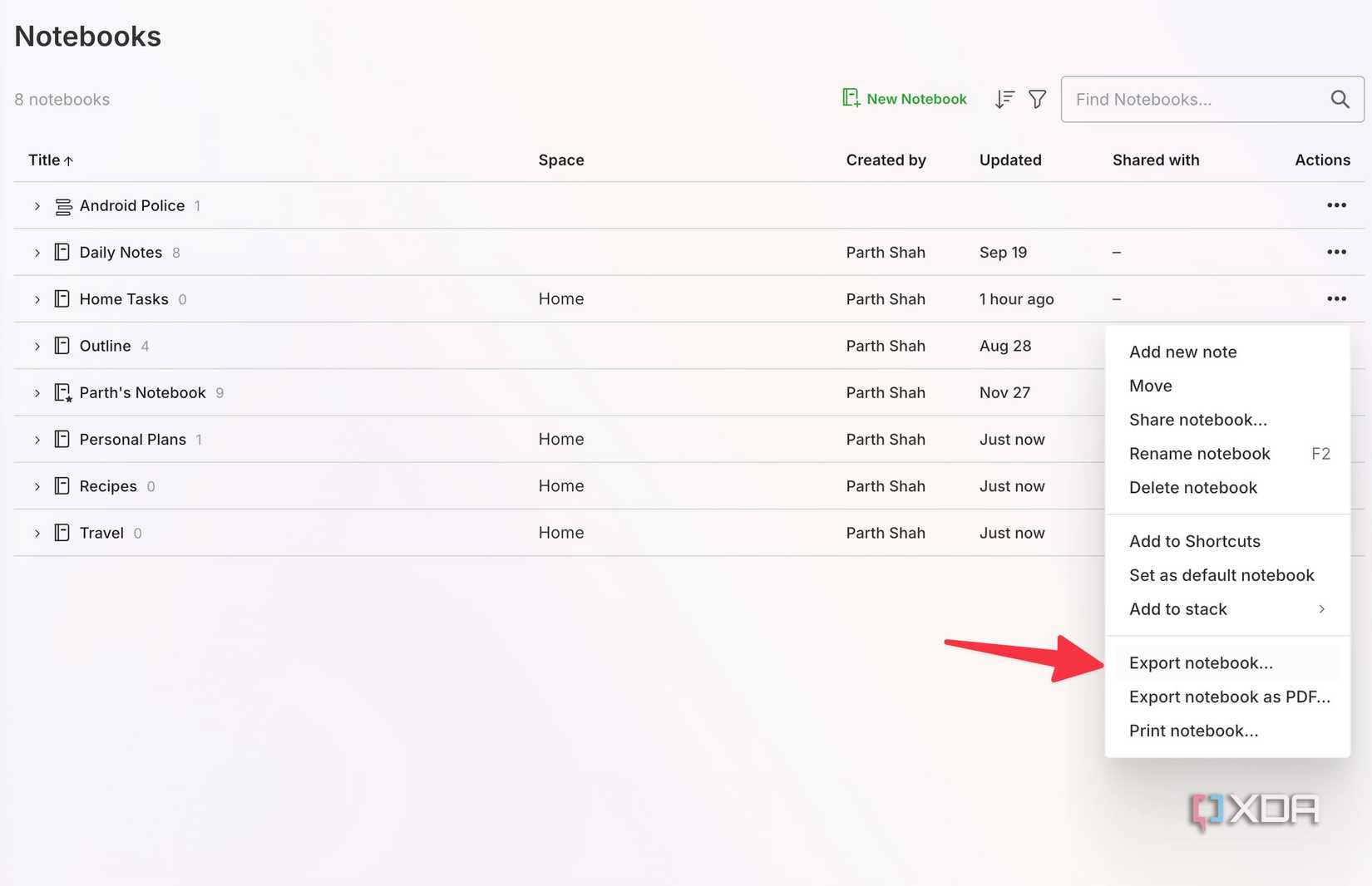1372x886 pixels.
Task: Click three-dot actions for Home Tasks
Action: 1336,298
